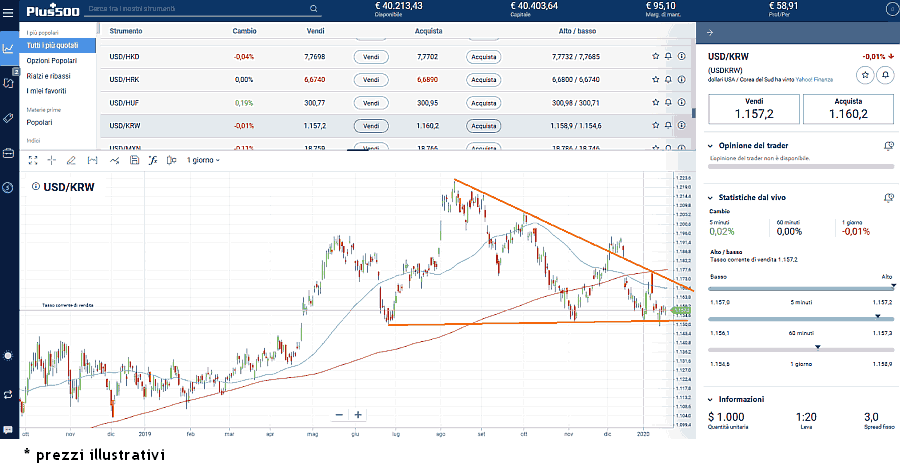Select the crosshair tool in chart toolbar

tap(51, 160)
